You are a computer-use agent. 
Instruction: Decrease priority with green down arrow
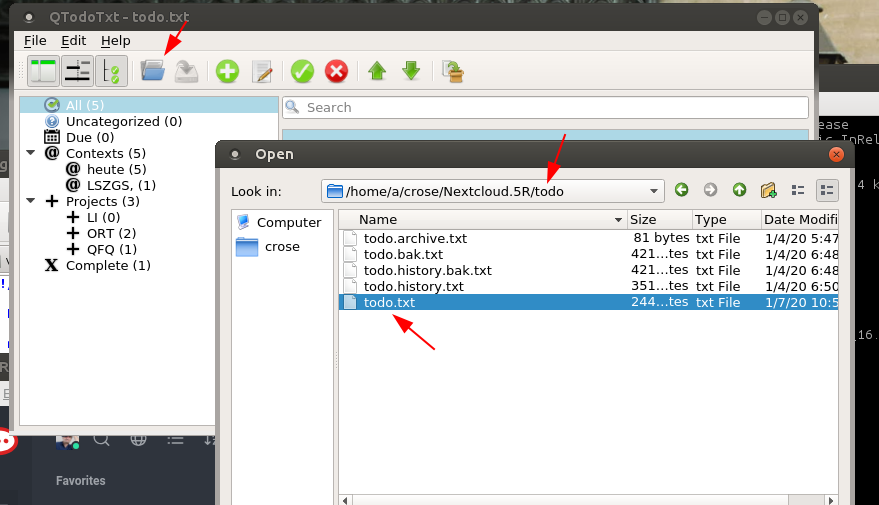411,71
